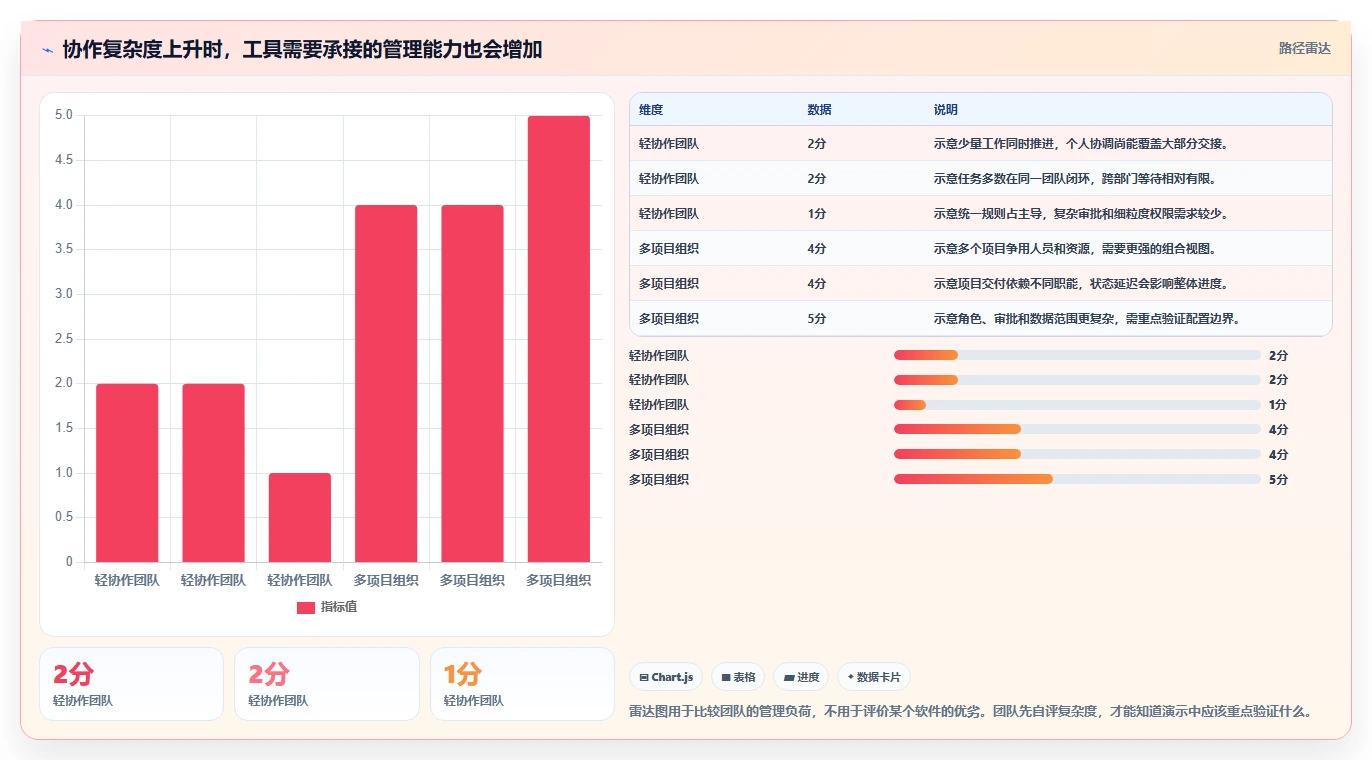Click the 路径雷达 label in the header

click(1305, 48)
